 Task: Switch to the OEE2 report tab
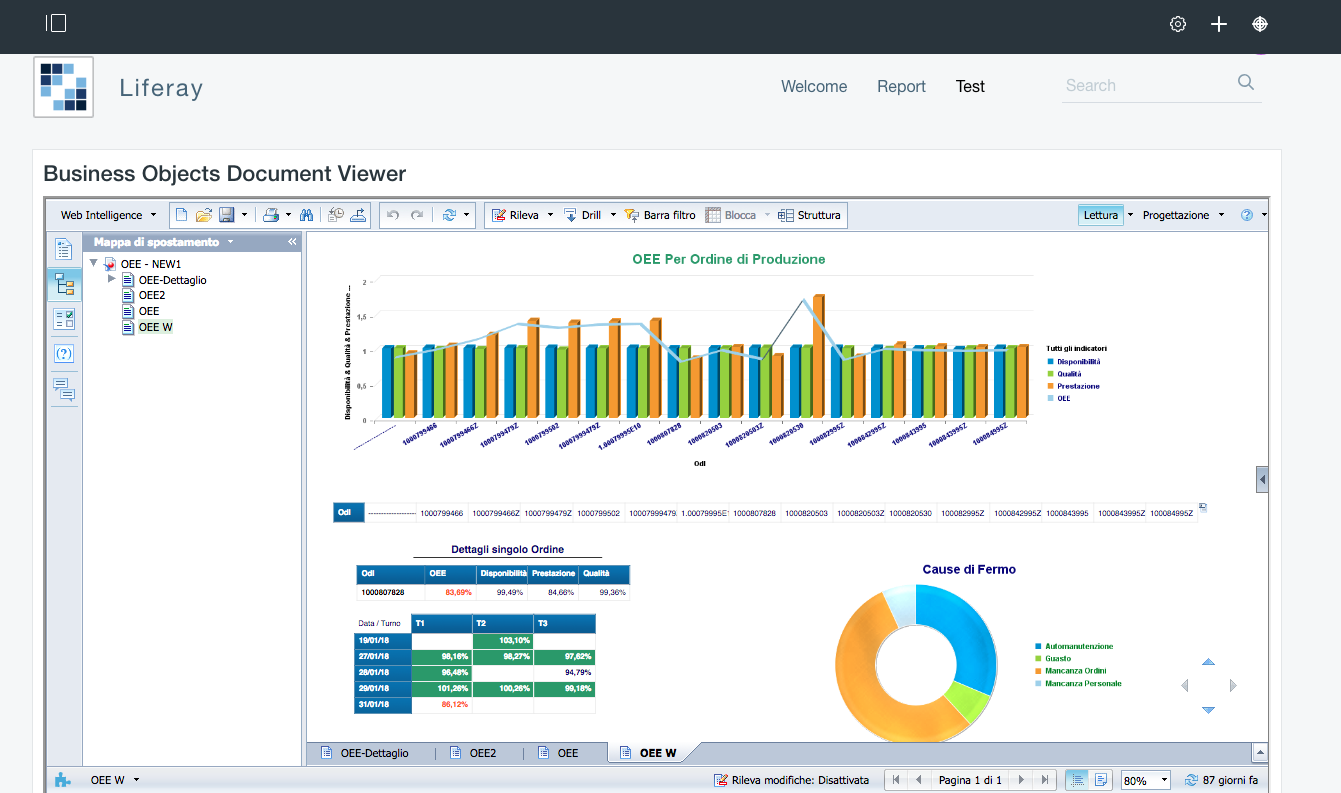(x=482, y=753)
